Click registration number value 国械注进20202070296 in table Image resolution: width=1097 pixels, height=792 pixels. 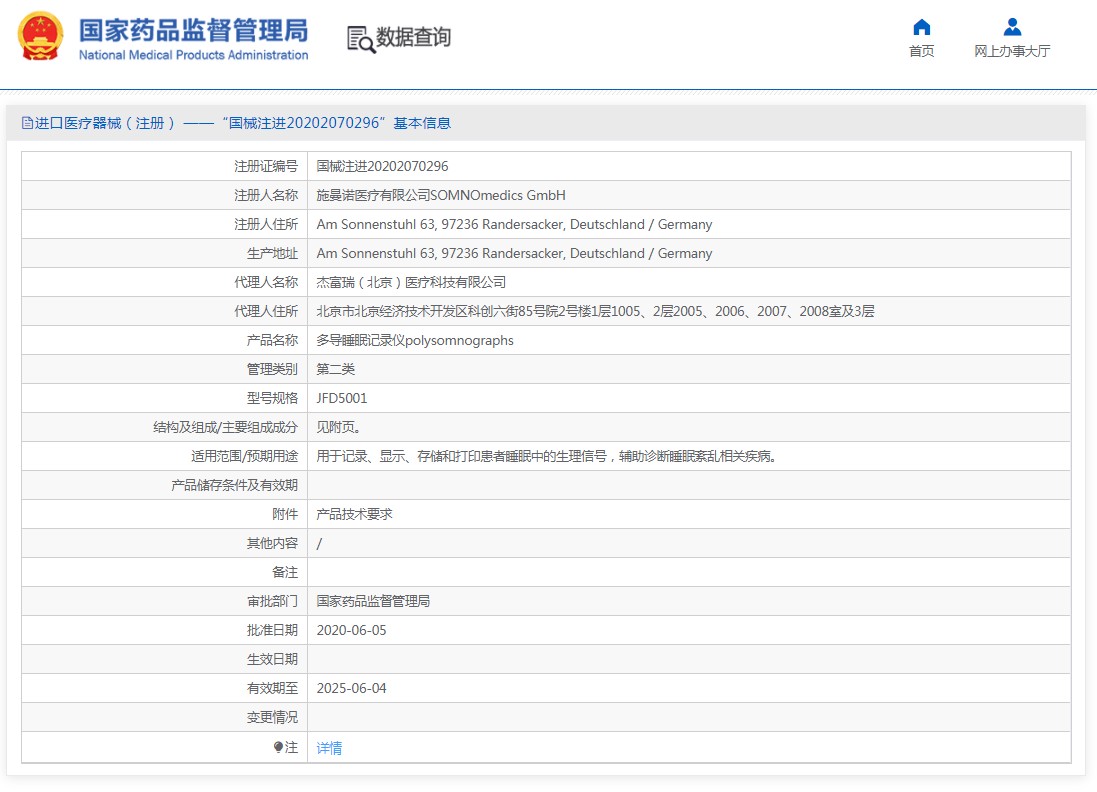tap(382, 166)
